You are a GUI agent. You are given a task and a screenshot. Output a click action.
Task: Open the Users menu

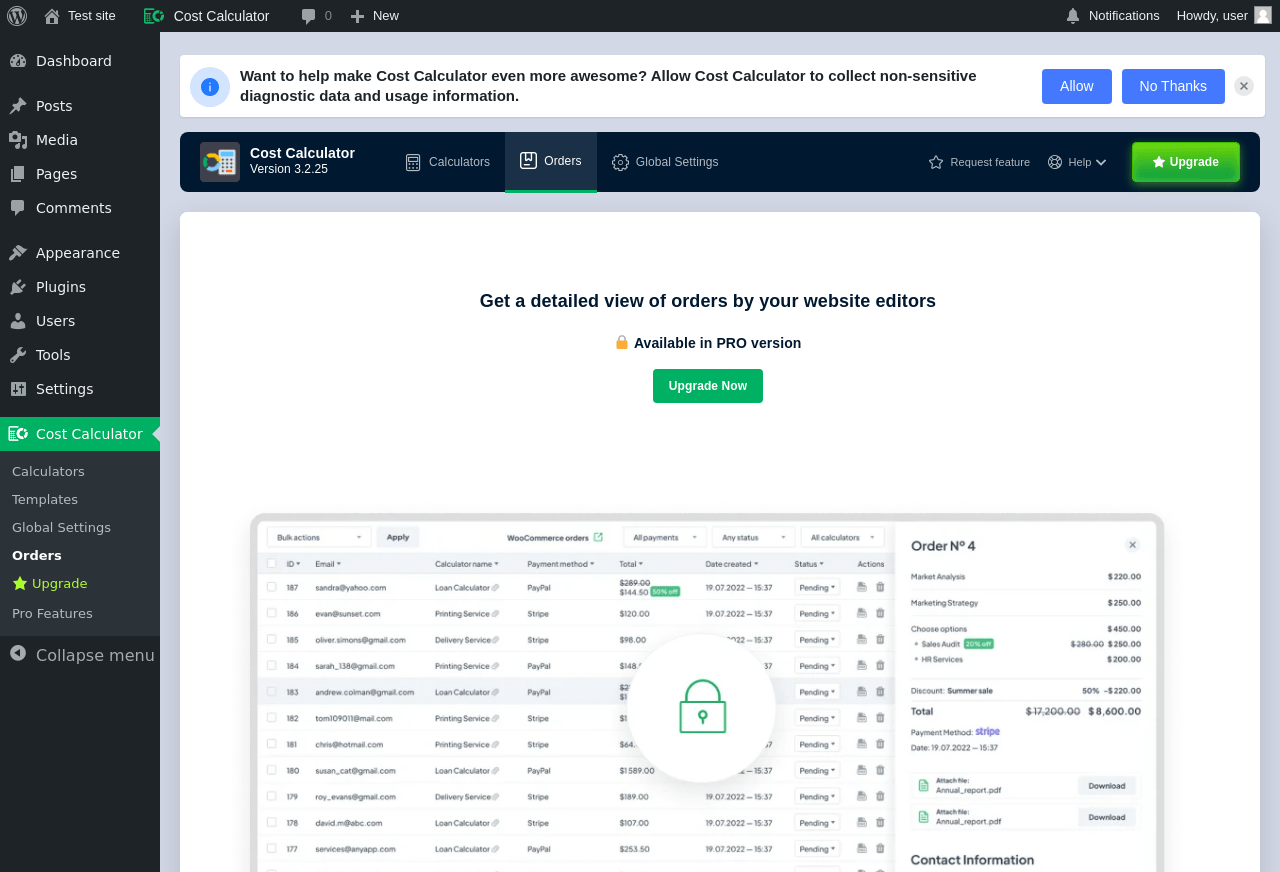(x=80, y=321)
